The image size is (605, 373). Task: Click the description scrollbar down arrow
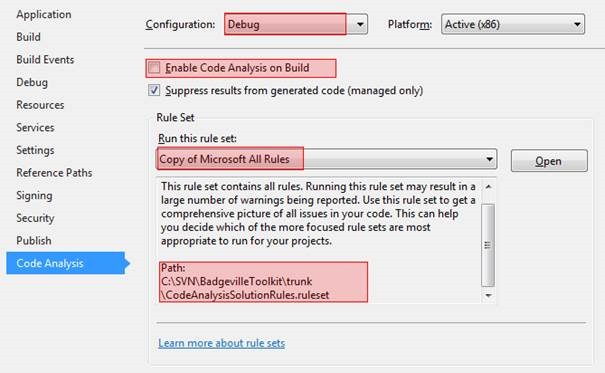tap(488, 296)
